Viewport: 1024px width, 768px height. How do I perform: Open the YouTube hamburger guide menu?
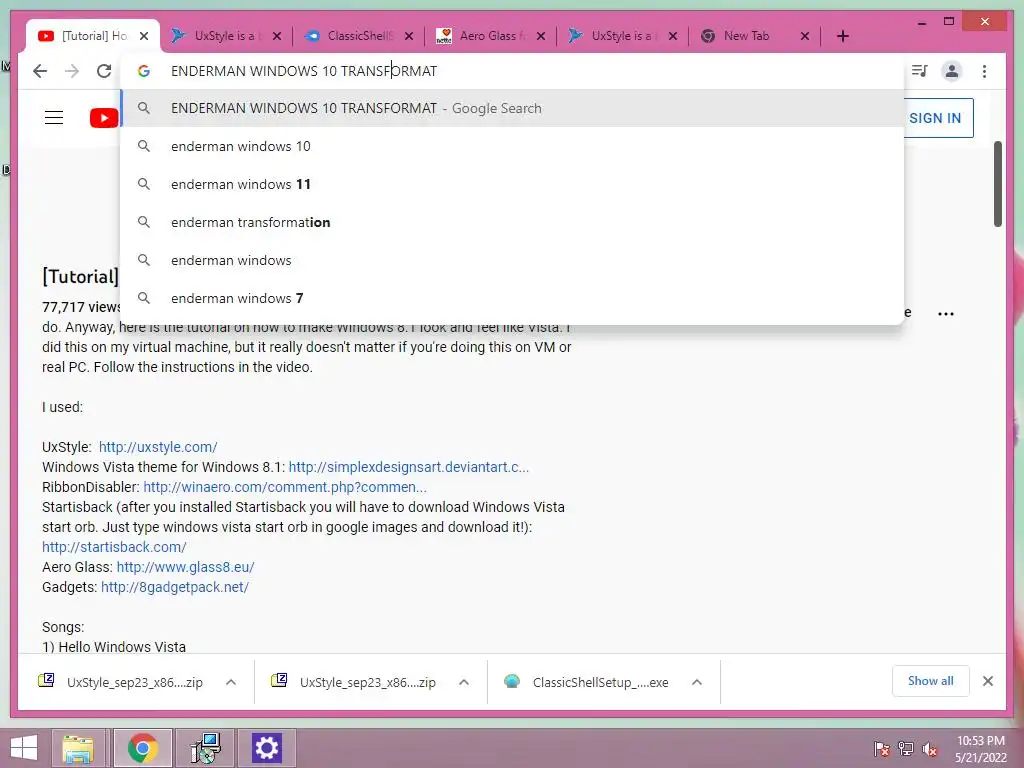click(54, 118)
